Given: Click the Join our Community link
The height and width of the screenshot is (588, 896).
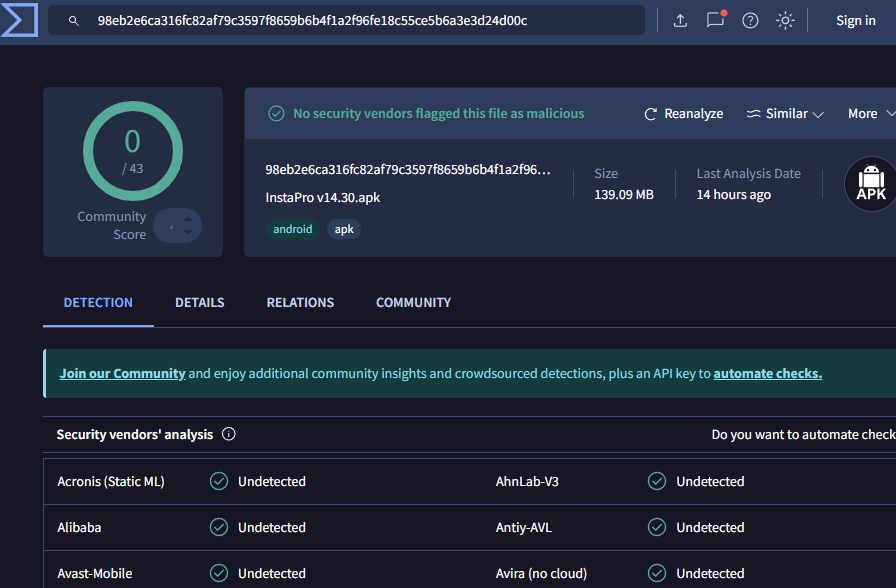Looking at the screenshot, I should pyautogui.click(x=122, y=374).
